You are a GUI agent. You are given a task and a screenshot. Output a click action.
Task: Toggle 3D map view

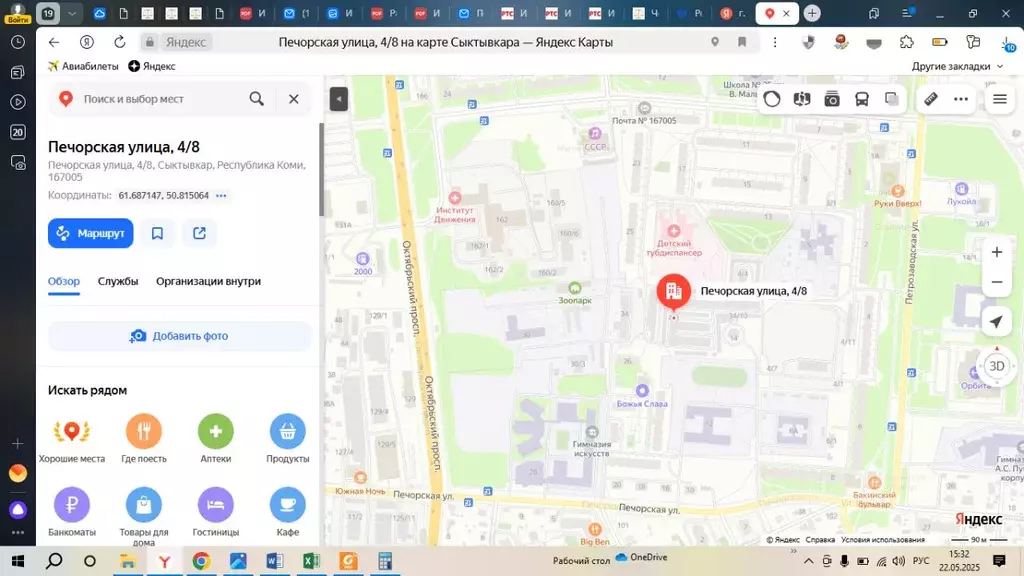click(x=997, y=366)
